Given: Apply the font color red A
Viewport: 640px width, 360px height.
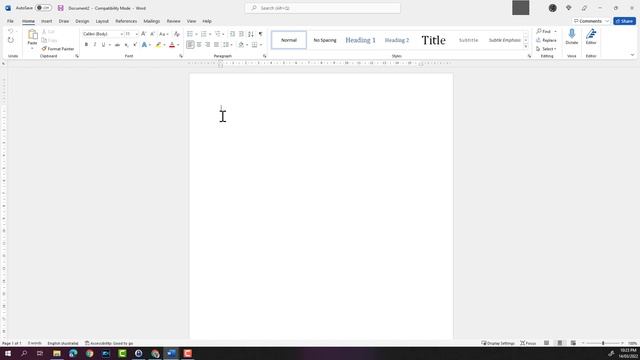Looking at the screenshot, I should [x=172, y=44].
